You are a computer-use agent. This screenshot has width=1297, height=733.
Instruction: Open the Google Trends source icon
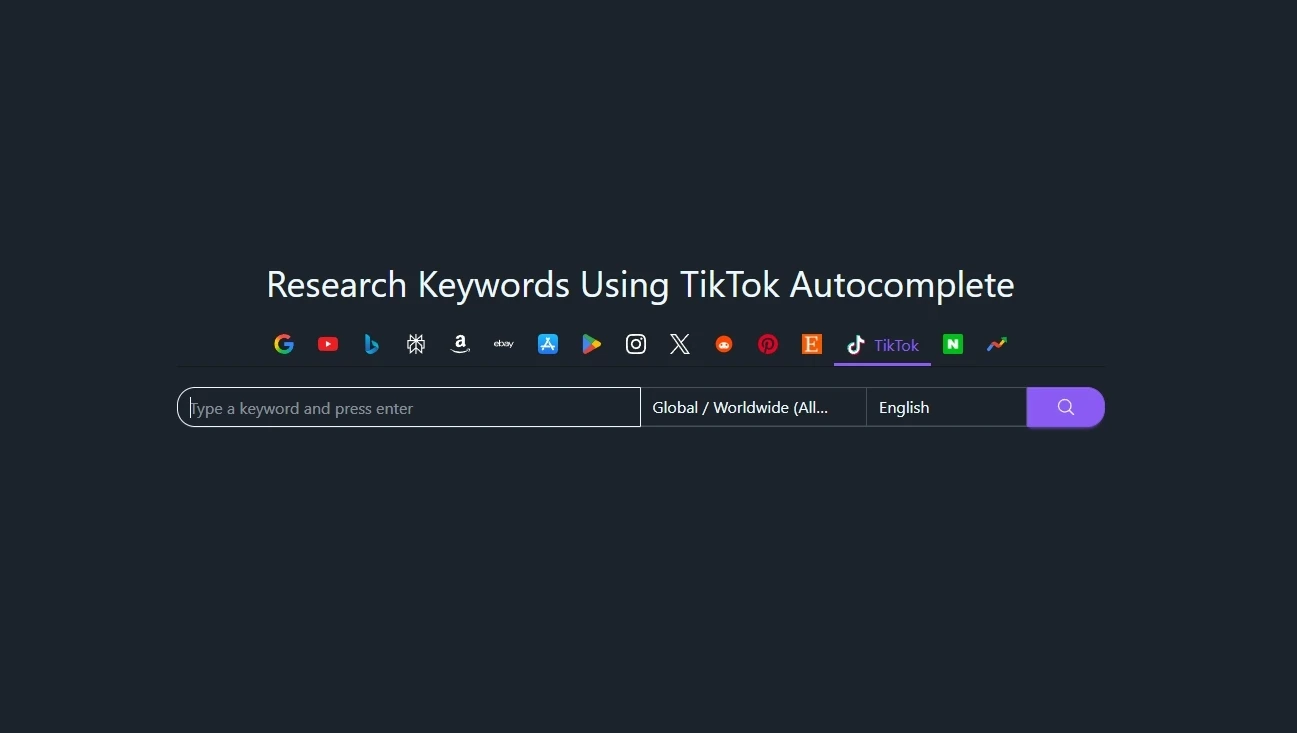(x=997, y=344)
